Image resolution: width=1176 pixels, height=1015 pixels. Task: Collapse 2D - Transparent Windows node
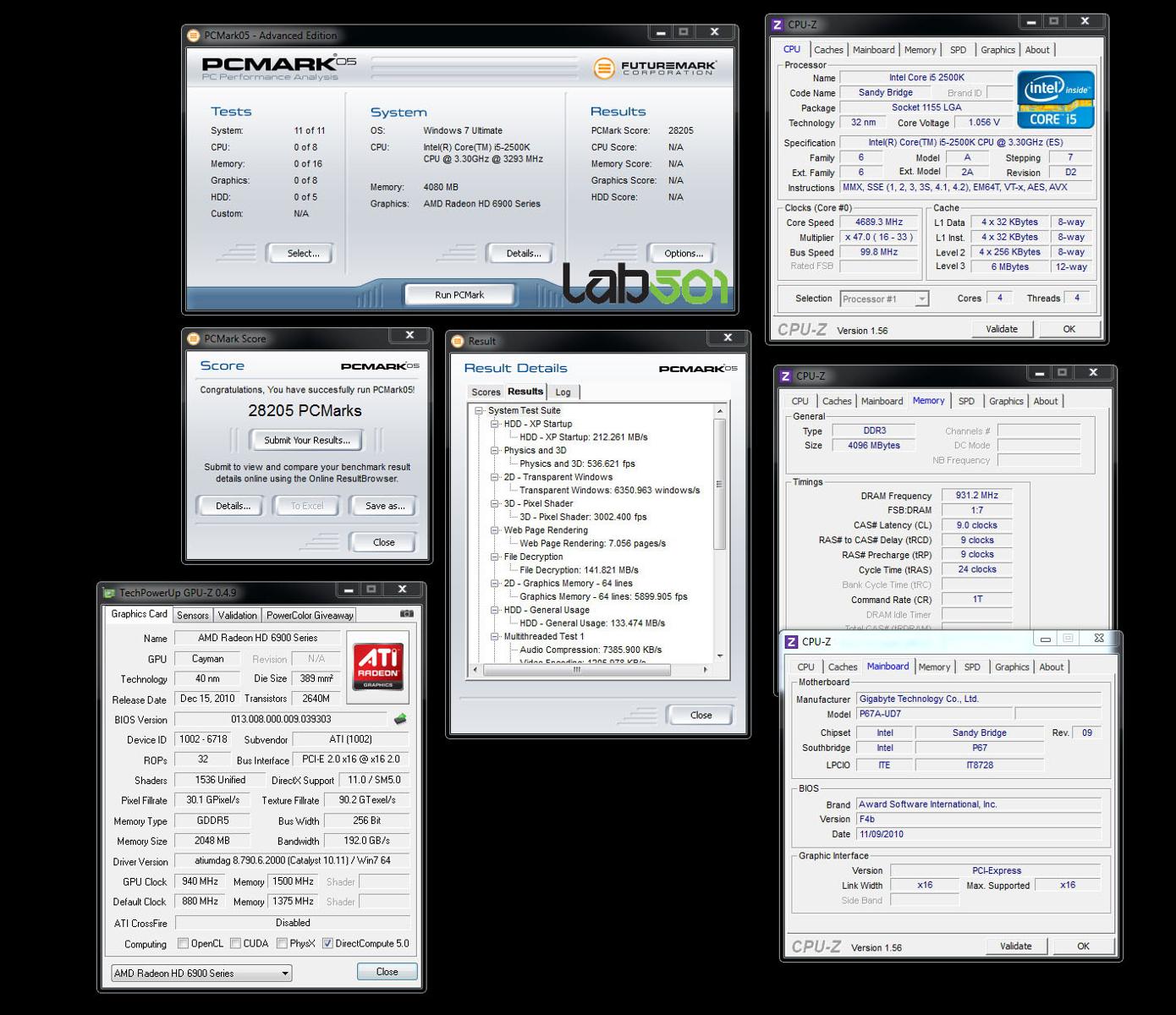[x=495, y=477]
